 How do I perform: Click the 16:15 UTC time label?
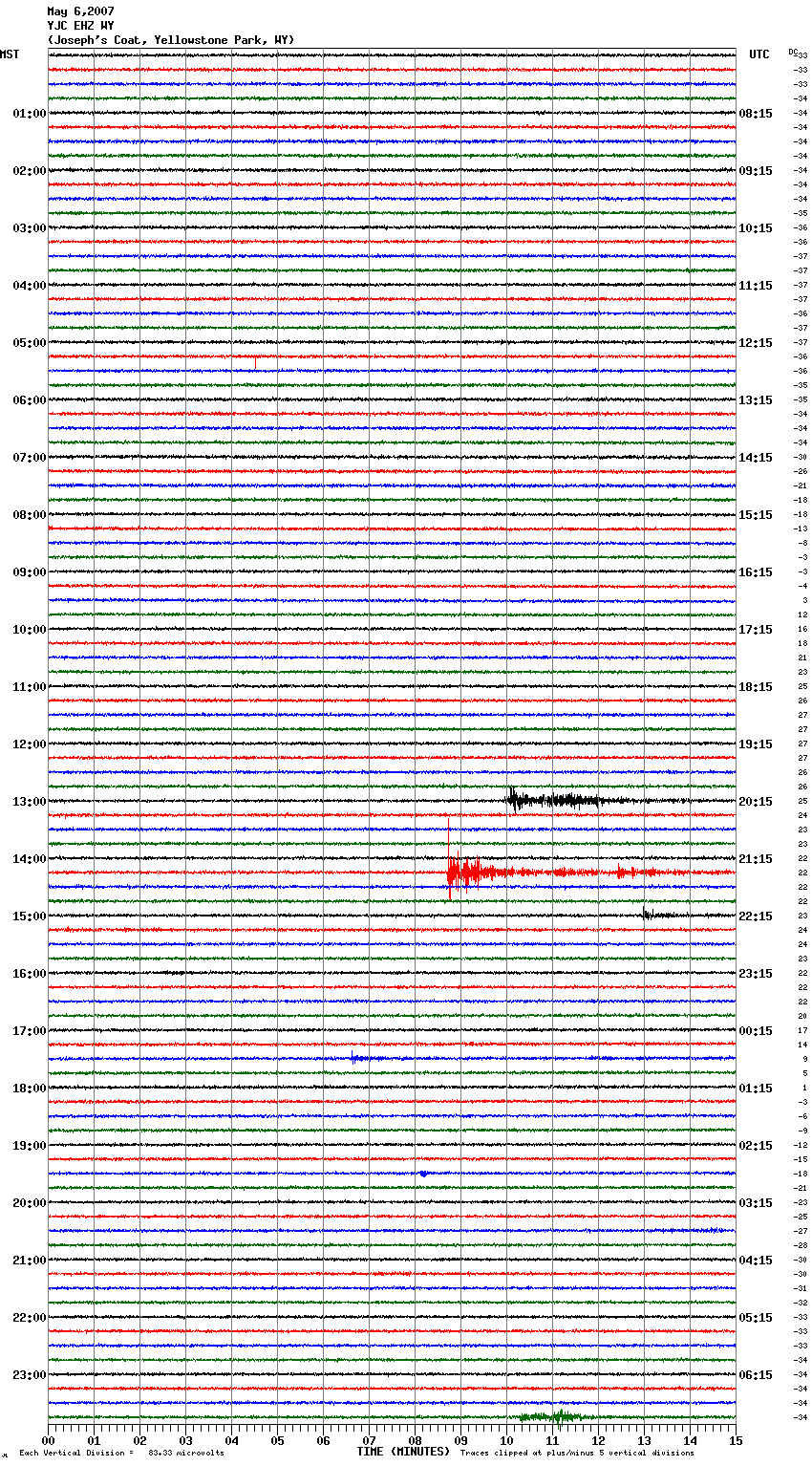756,572
